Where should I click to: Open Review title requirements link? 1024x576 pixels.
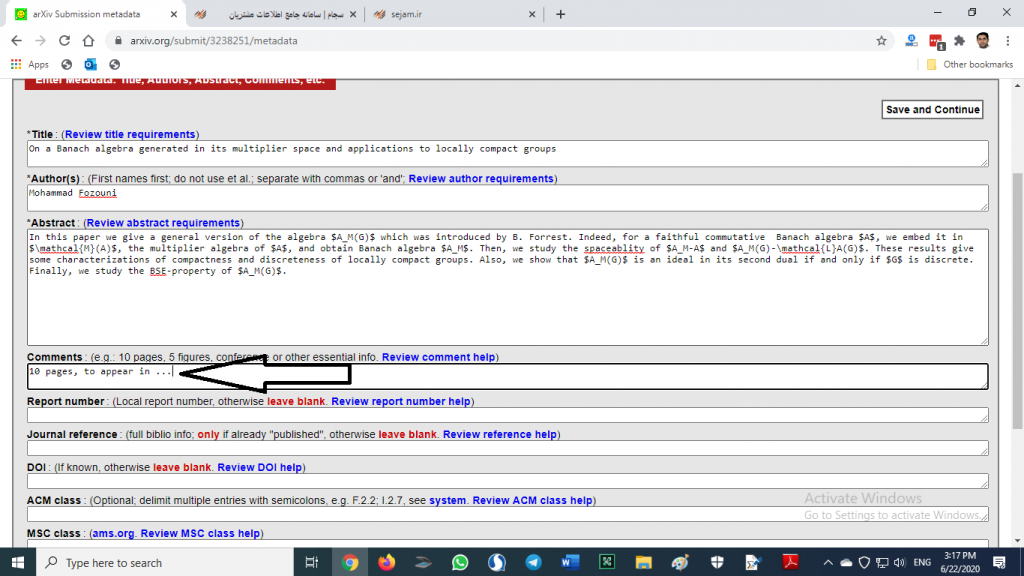[x=130, y=135]
